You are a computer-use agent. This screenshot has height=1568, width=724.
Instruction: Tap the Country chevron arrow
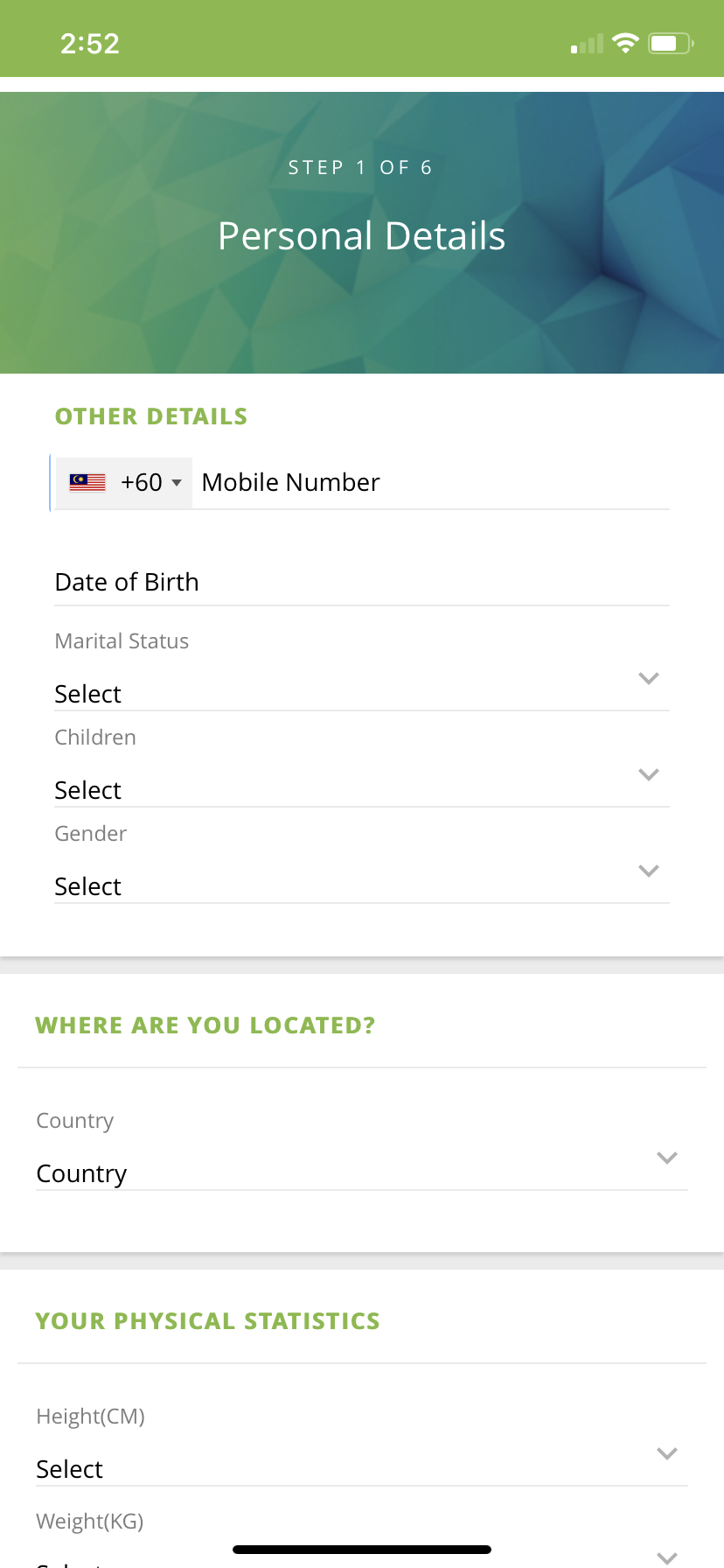pos(667,1158)
